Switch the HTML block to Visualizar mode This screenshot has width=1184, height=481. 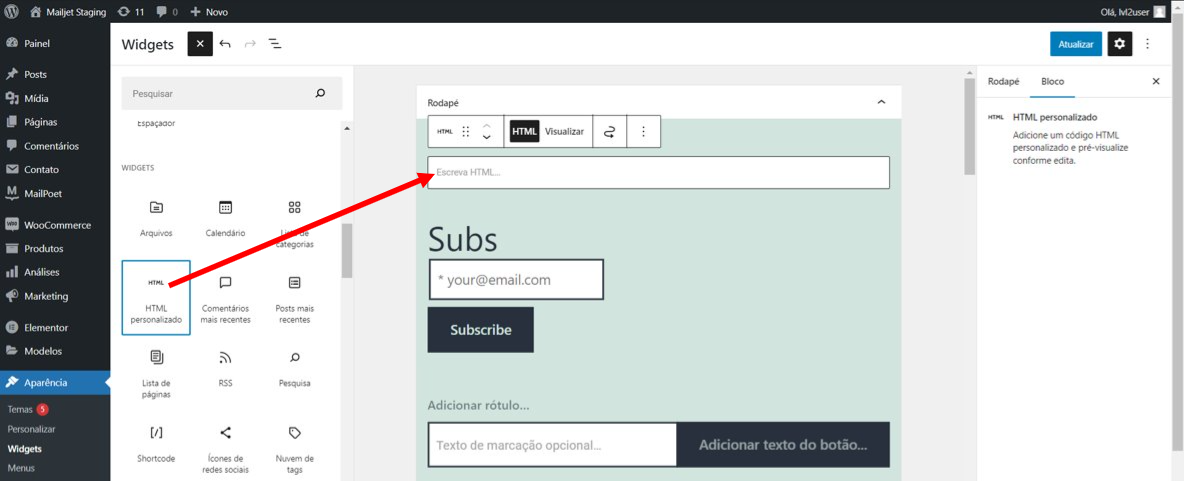(564, 131)
